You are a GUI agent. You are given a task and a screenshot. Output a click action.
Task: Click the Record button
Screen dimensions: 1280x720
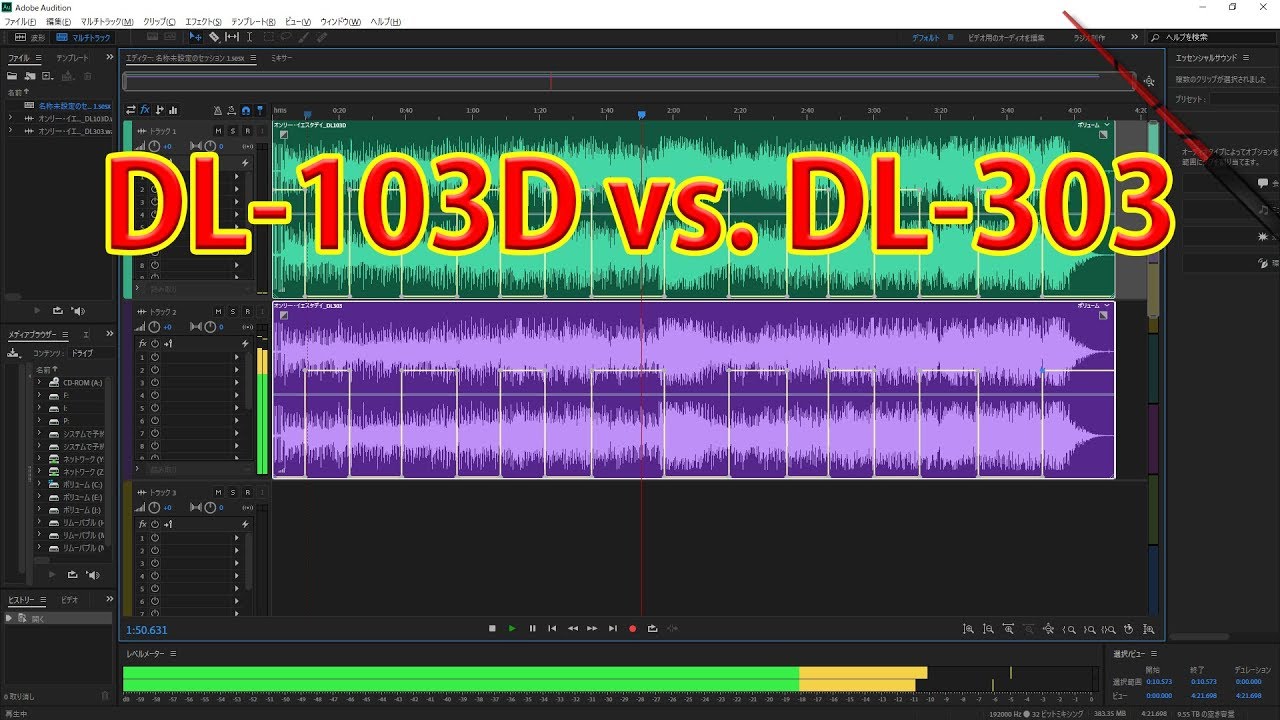coord(632,629)
